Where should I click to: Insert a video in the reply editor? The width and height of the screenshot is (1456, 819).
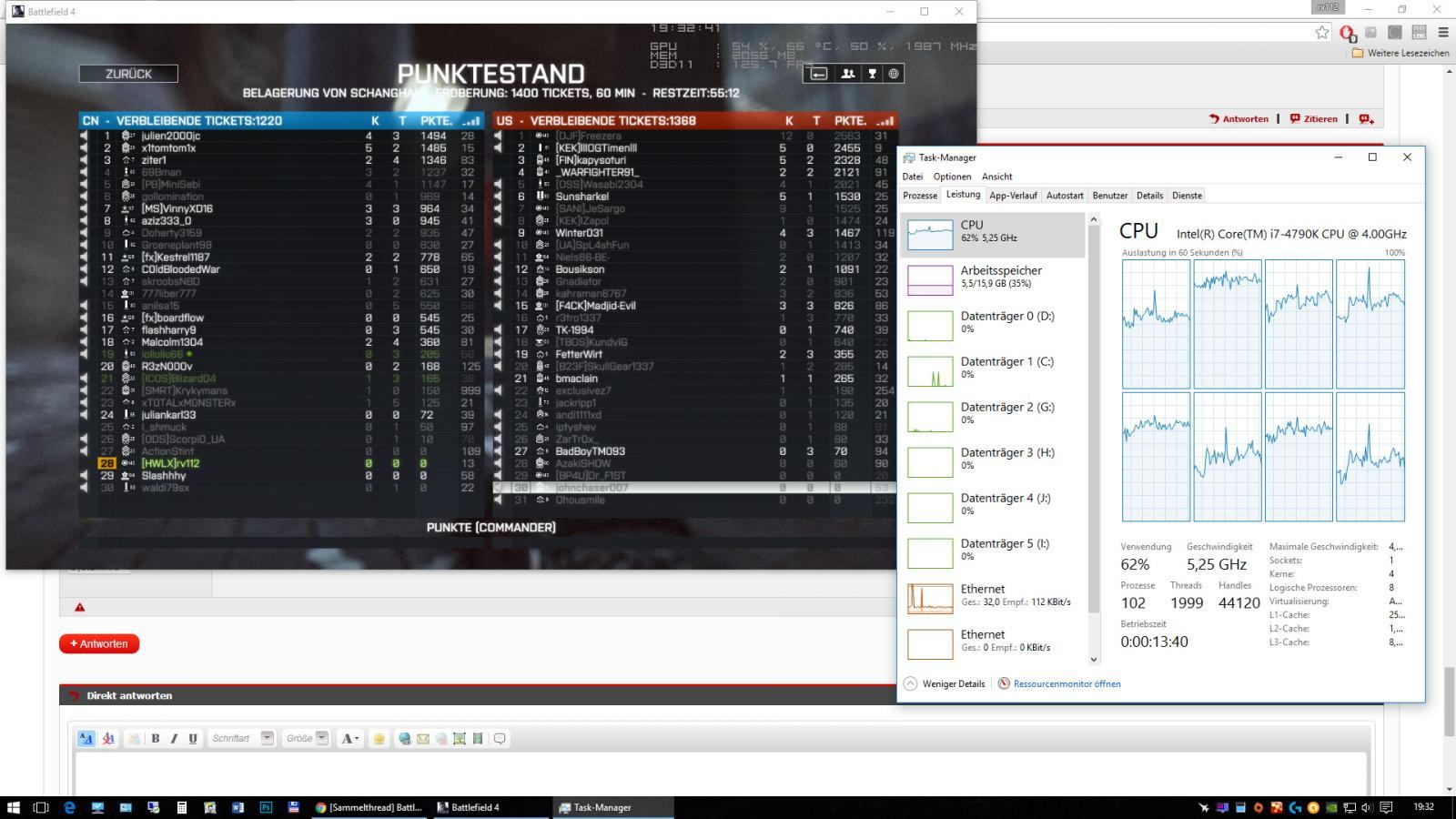click(x=478, y=738)
